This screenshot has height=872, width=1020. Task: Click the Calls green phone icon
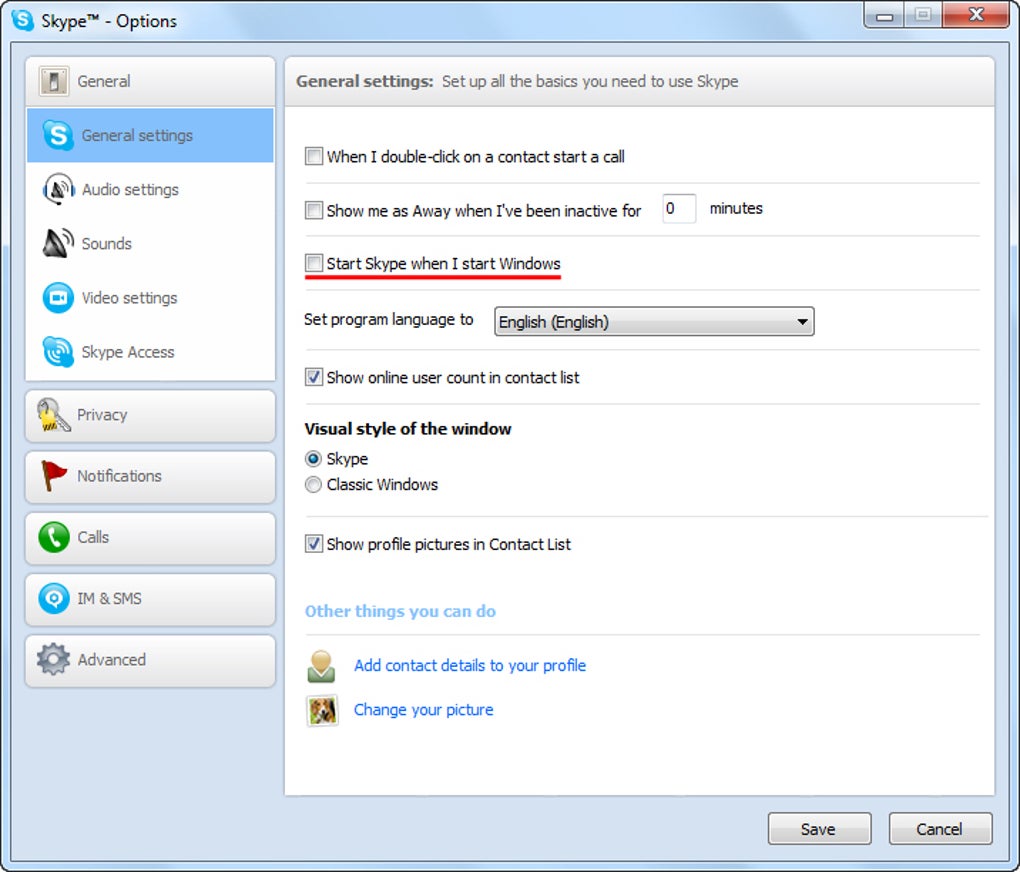click(53, 538)
